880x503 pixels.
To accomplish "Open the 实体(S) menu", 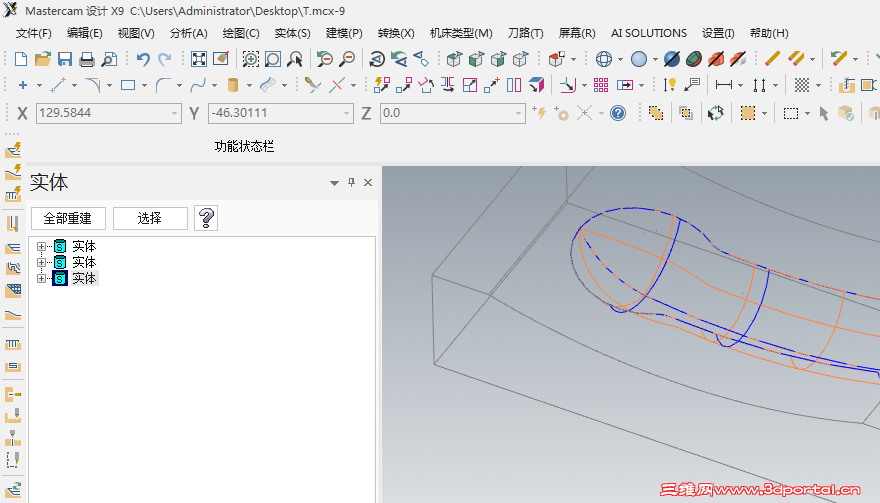I will tap(292, 33).
